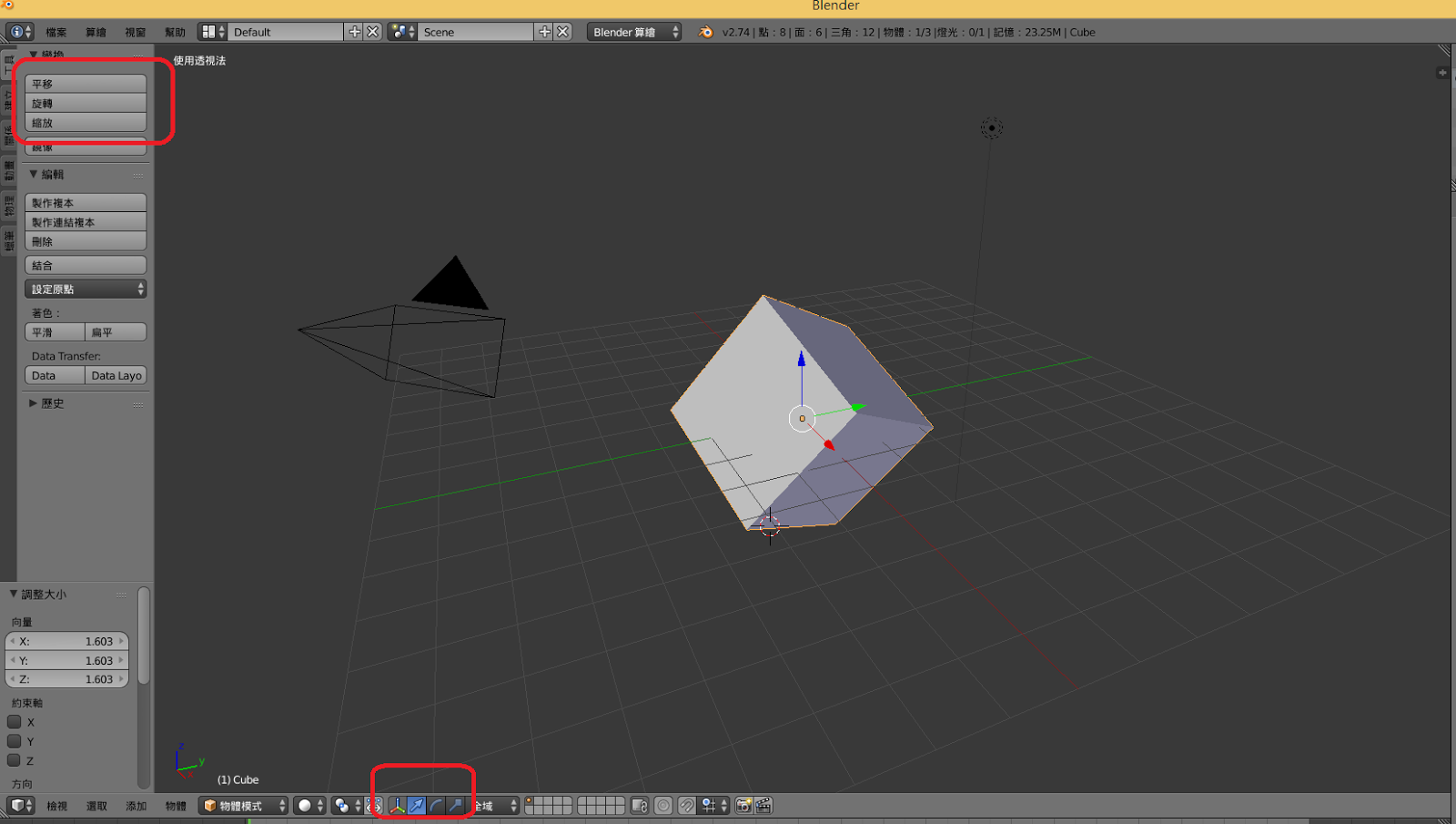This screenshot has height=824, width=1456.
Task: Set shading to 扁平 (flat)
Action: pos(116,332)
